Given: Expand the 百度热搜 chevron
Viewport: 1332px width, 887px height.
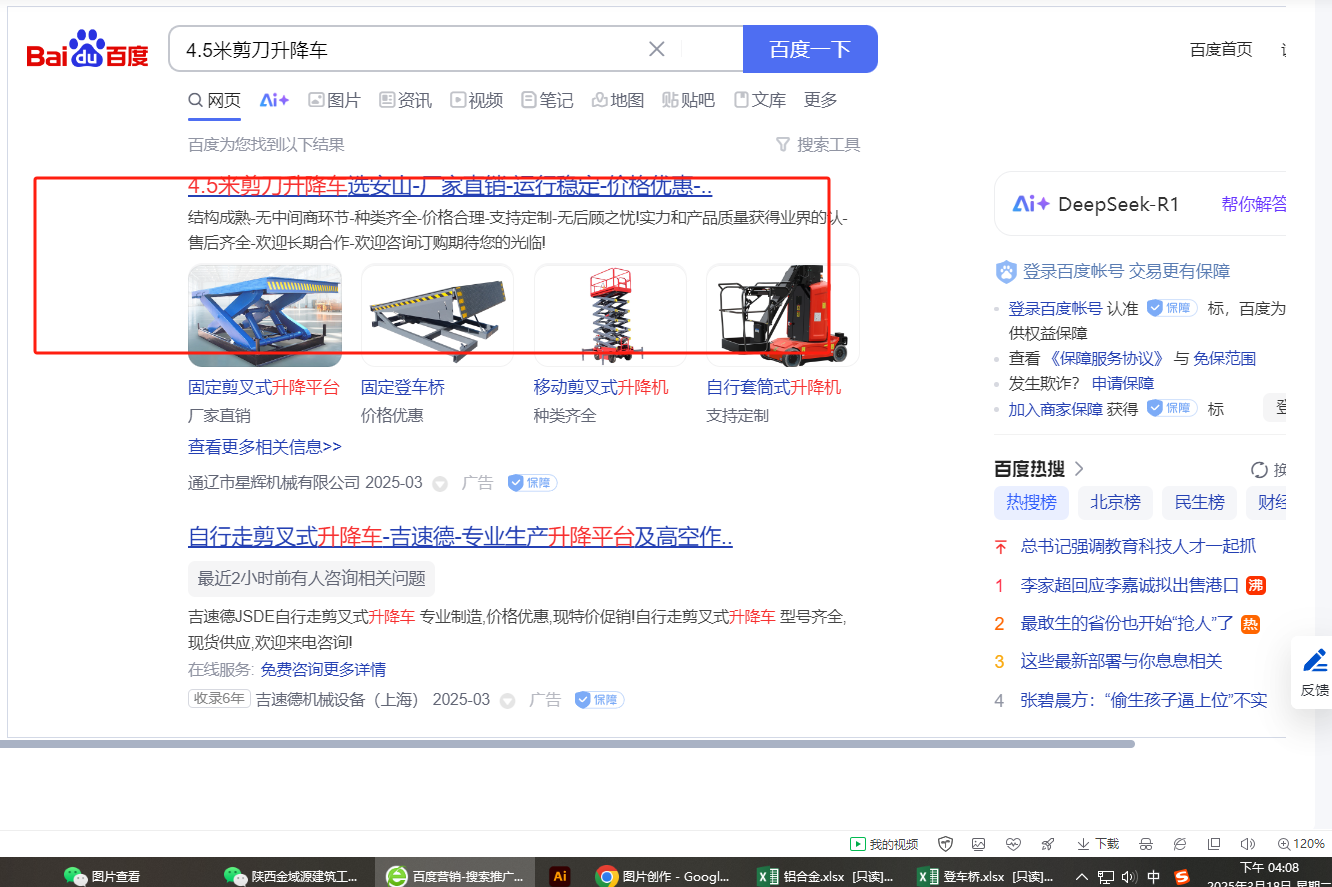Looking at the screenshot, I should [1079, 469].
